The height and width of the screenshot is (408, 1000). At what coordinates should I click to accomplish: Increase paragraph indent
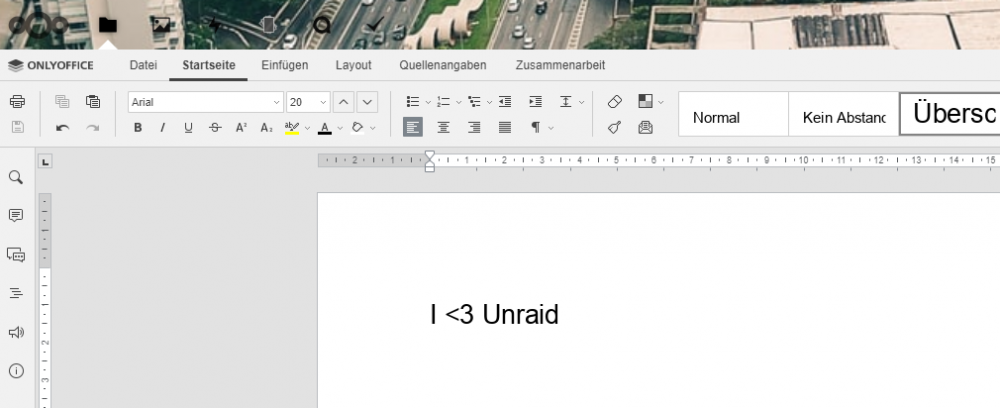click(x=536, y=101)
